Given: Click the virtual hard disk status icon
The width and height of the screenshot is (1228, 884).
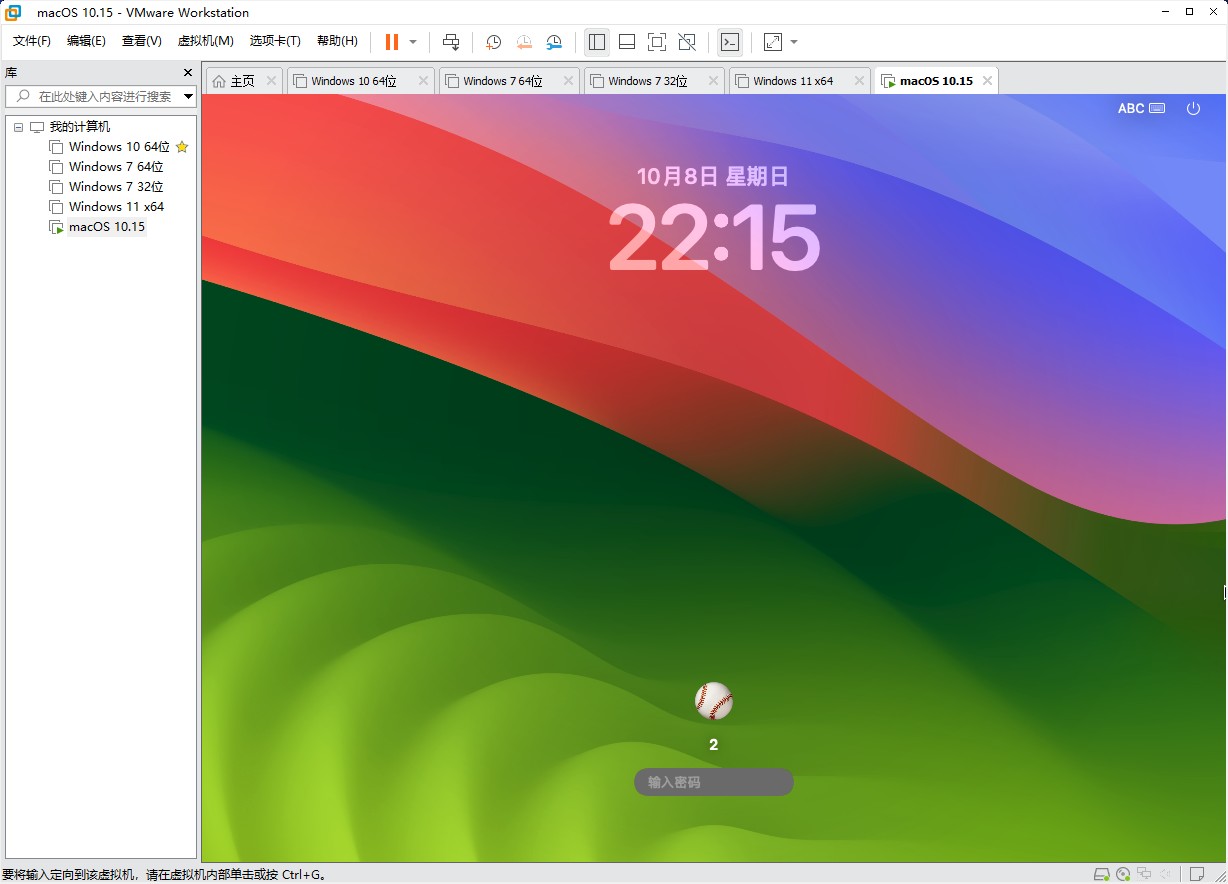Looking at the screenshot, I should pos(1102,873).
